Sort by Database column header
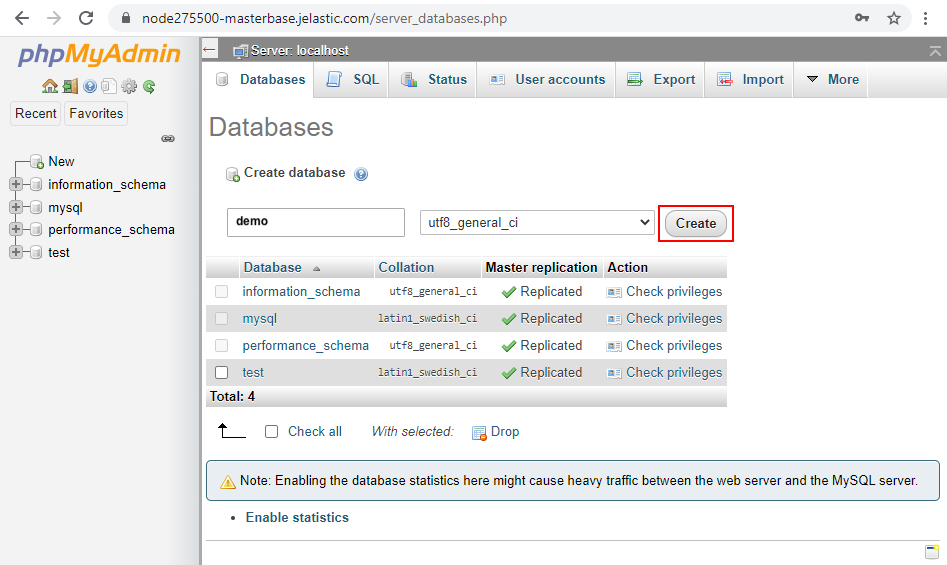The image size is (947, 565). click(272, 267)
